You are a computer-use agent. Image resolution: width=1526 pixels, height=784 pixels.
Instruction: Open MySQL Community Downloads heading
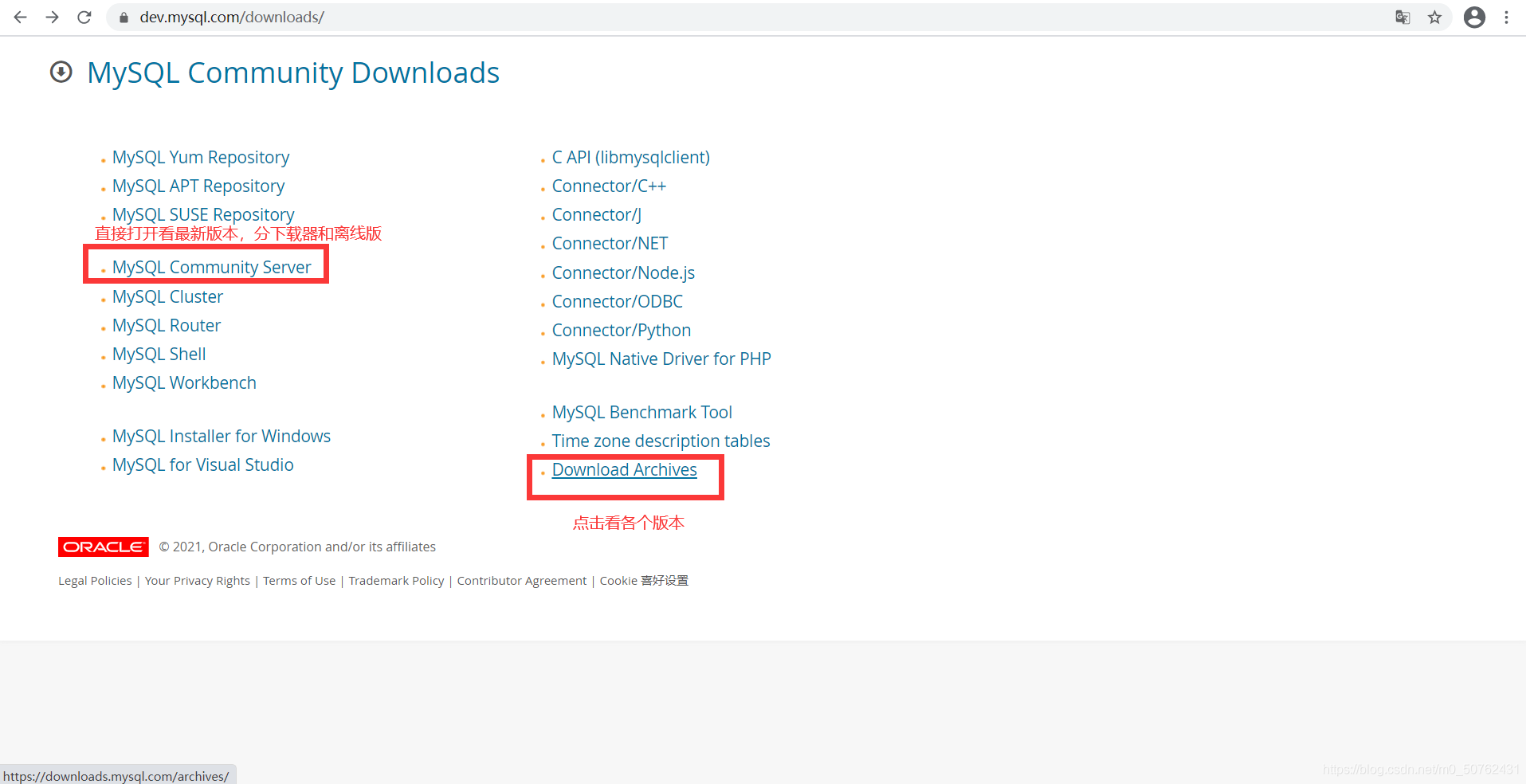(293, 73)
